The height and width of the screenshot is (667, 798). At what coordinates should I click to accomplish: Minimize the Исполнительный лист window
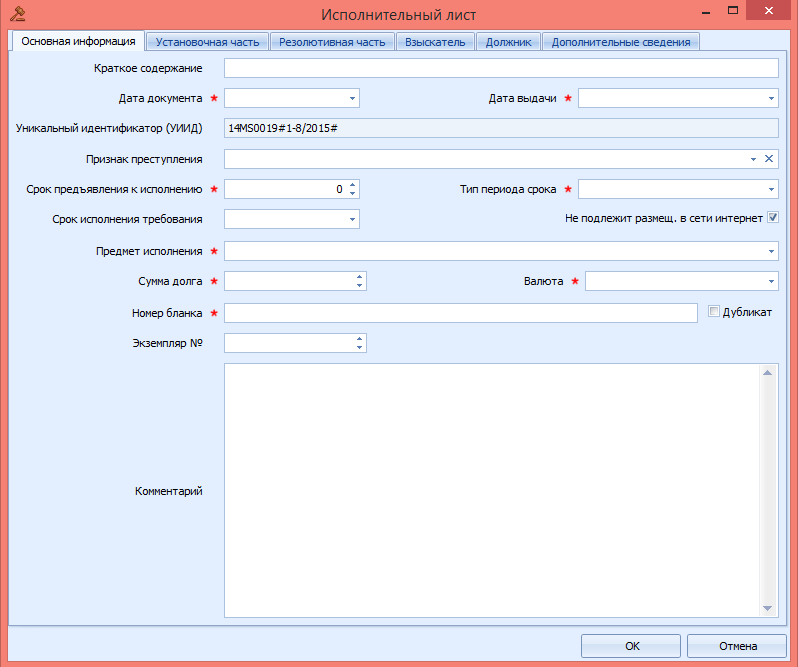[706, 12]
